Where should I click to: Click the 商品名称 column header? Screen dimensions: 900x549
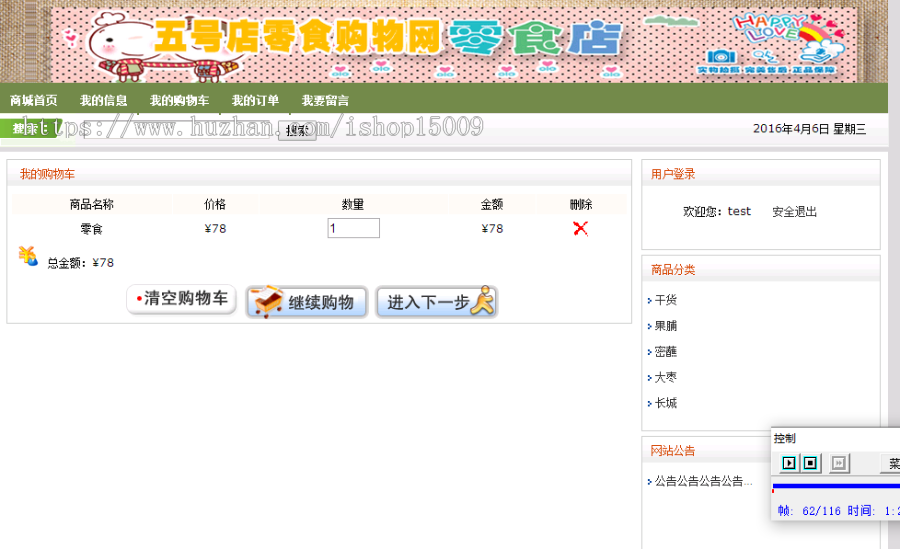click(91, 204)
